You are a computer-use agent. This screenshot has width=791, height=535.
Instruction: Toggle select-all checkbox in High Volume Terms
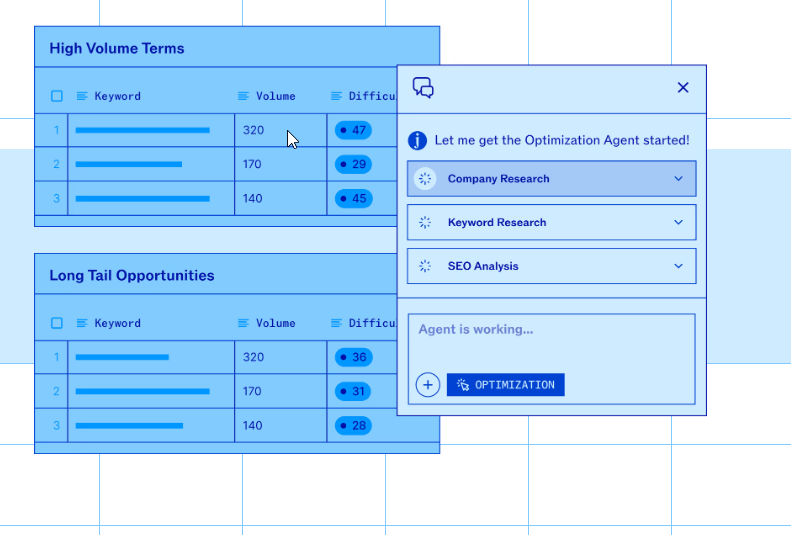click(x=57, y=96)
